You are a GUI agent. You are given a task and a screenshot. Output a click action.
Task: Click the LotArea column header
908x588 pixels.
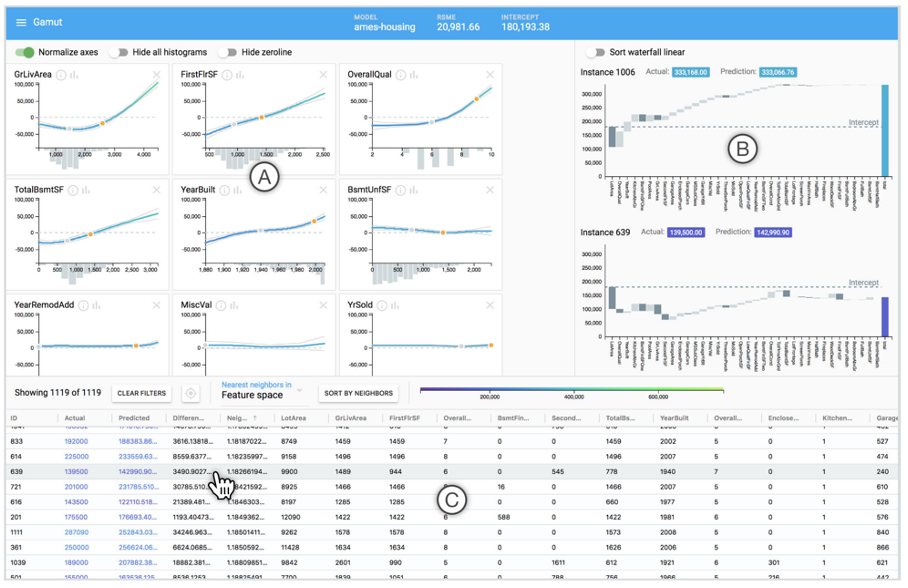[294, 418]
